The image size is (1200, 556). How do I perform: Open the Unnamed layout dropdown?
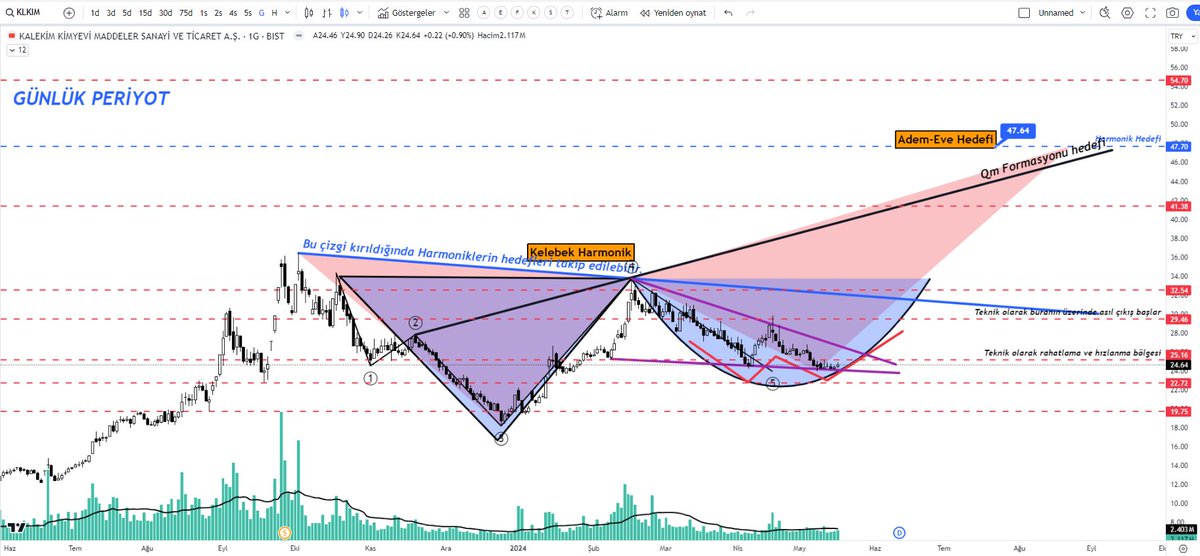1062,13
